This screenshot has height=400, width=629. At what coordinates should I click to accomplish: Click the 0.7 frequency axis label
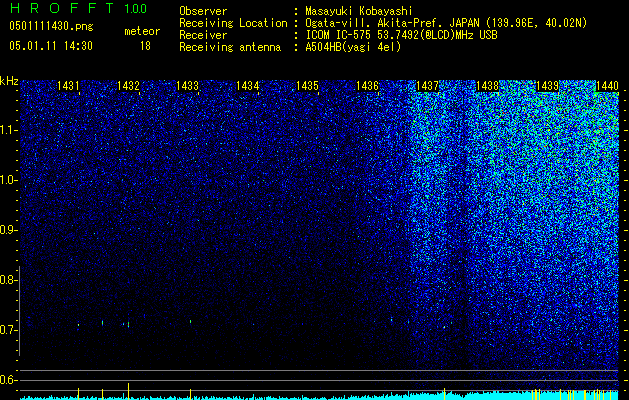(8, 330)
